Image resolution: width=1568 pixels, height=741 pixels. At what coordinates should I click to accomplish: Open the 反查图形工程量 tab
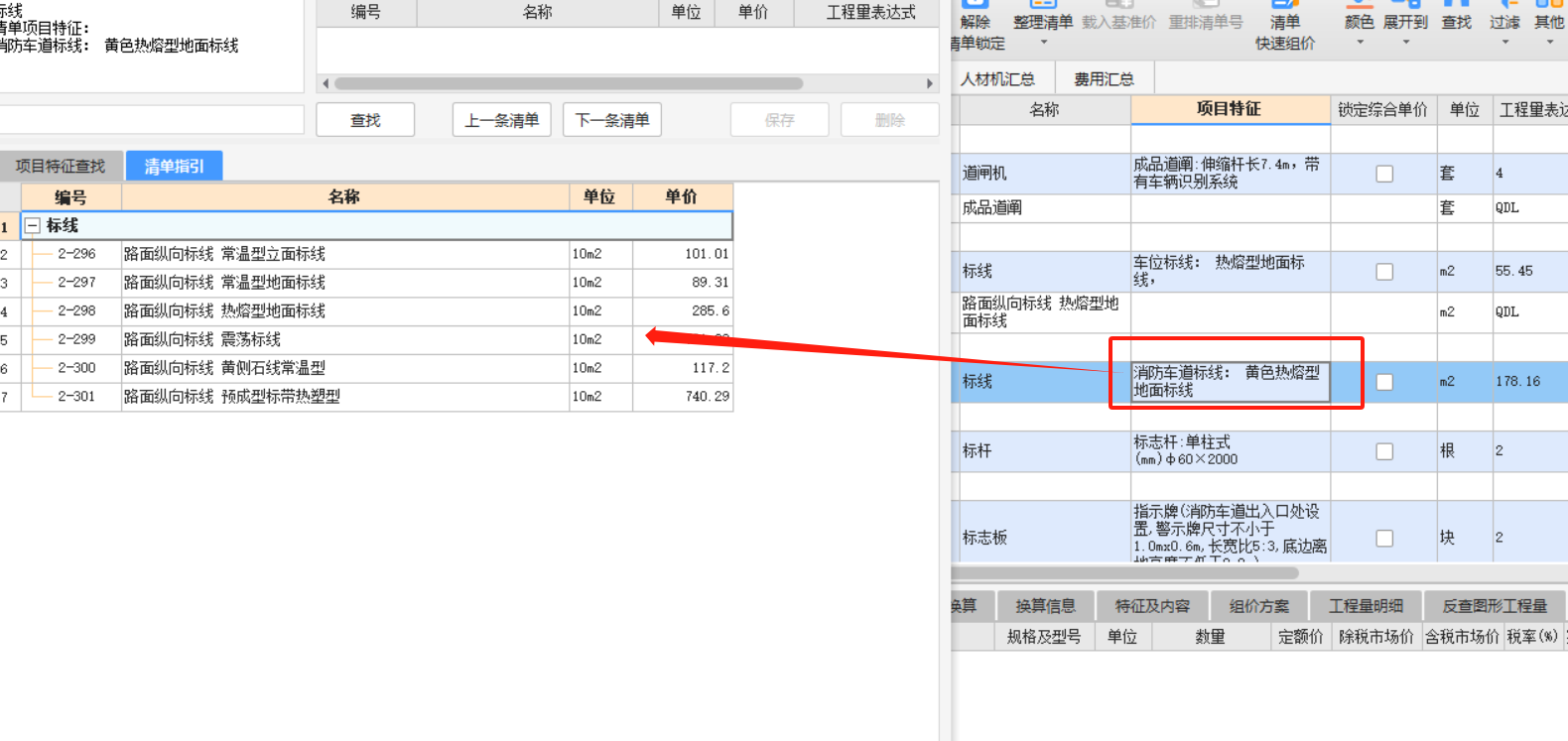pos(1496,605)
